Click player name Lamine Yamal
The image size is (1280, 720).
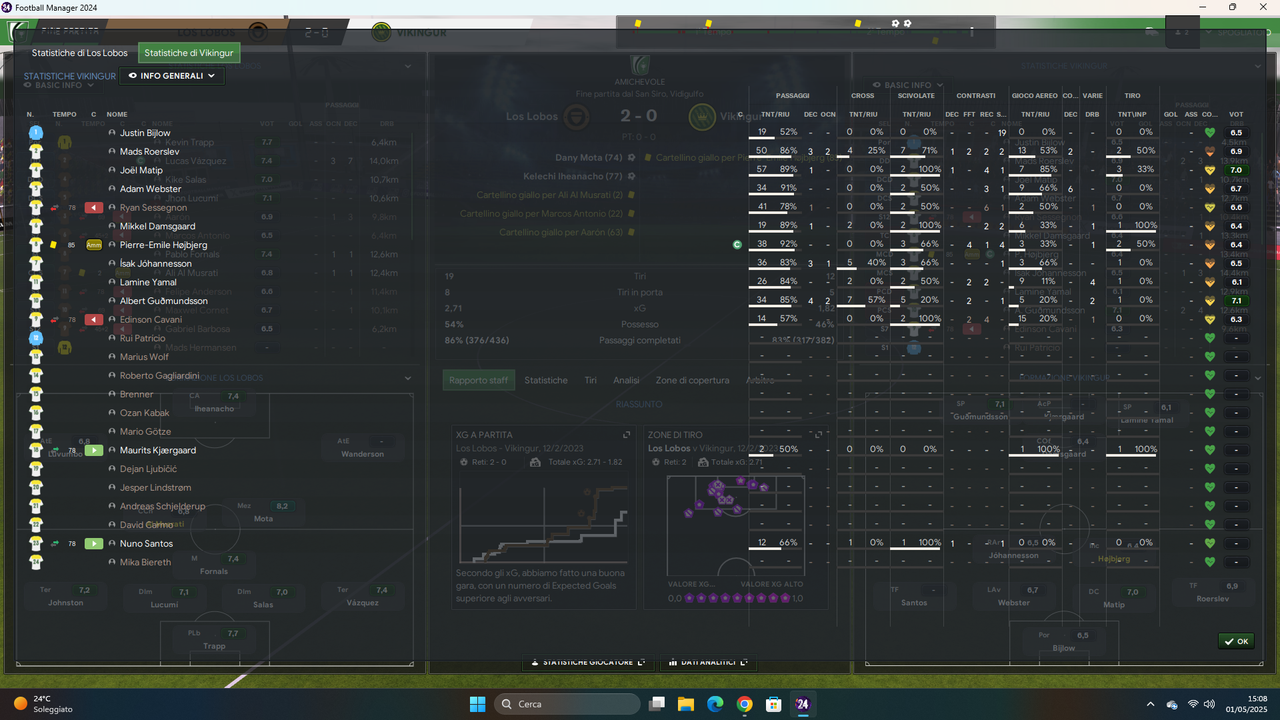(x=148, y=282)
